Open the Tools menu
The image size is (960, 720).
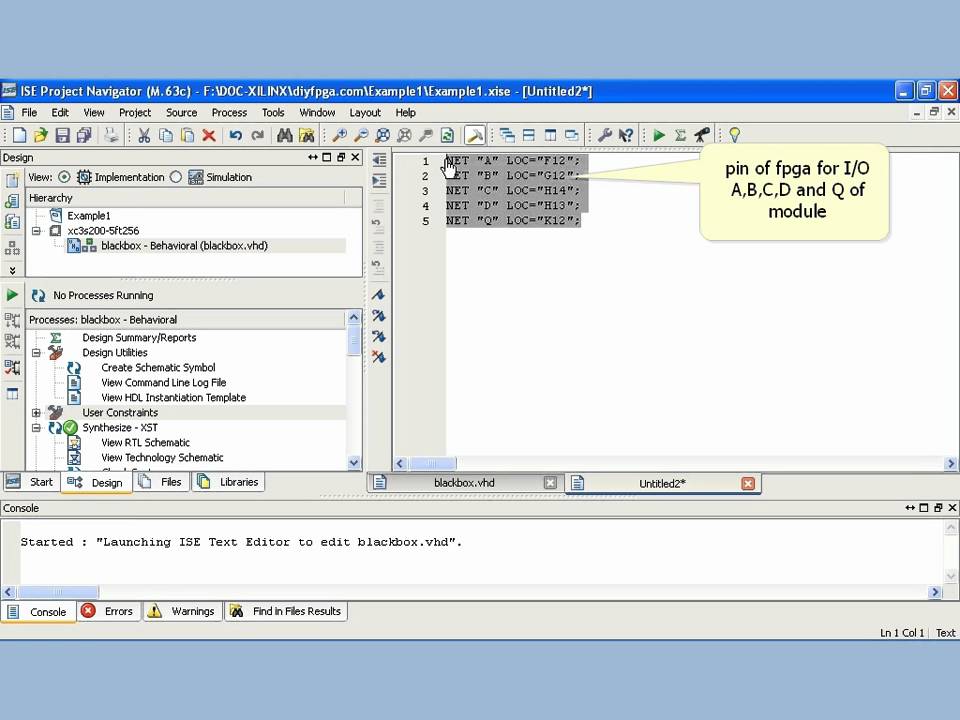(x=273, y=113)
